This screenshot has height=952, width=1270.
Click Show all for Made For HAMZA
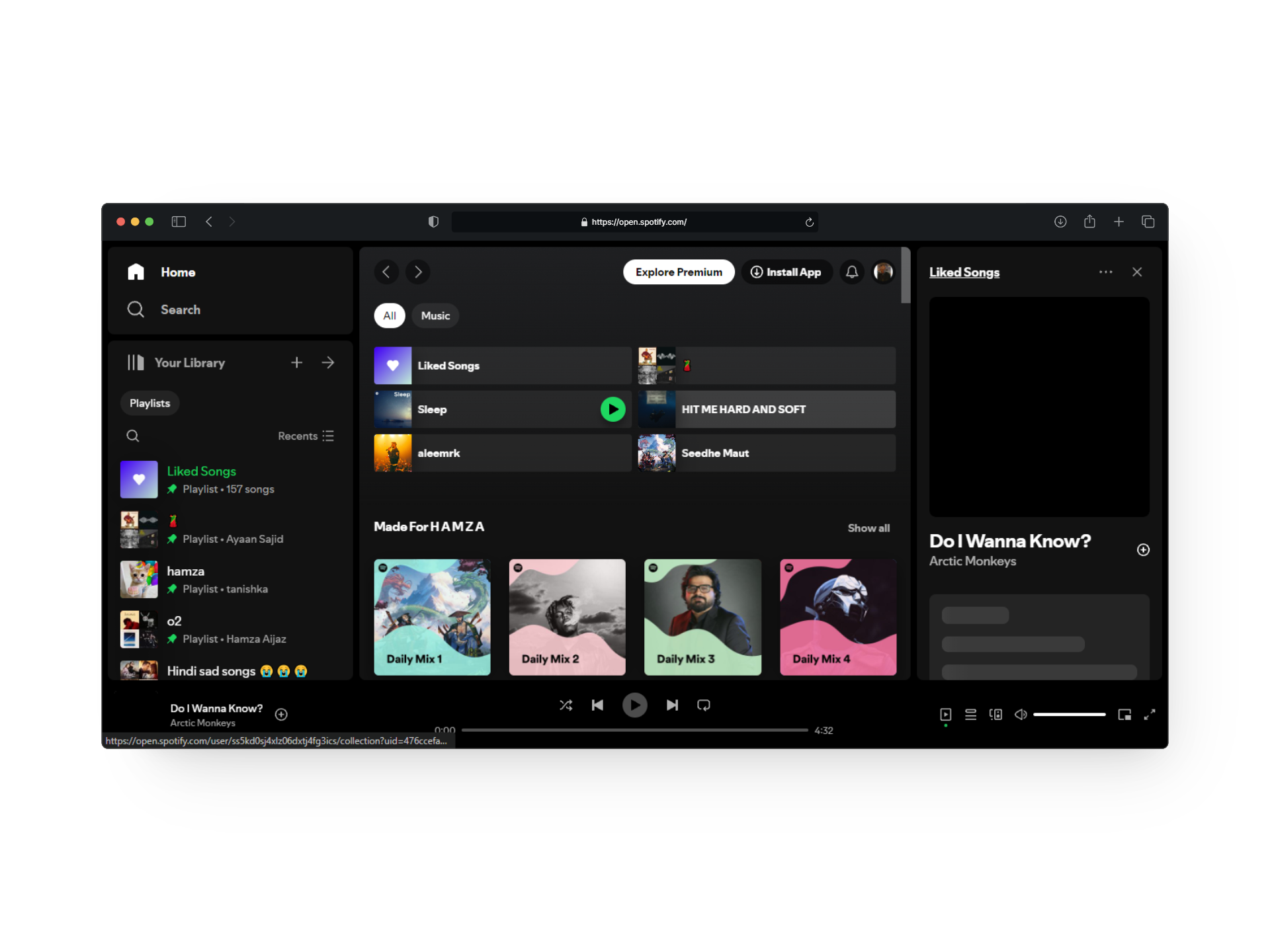point(868,528)
